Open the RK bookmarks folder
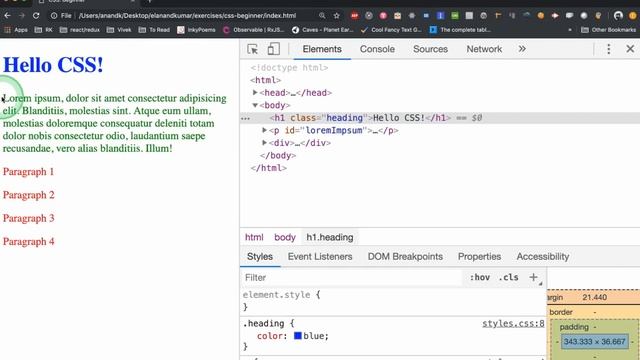 [x=44, y=30]
